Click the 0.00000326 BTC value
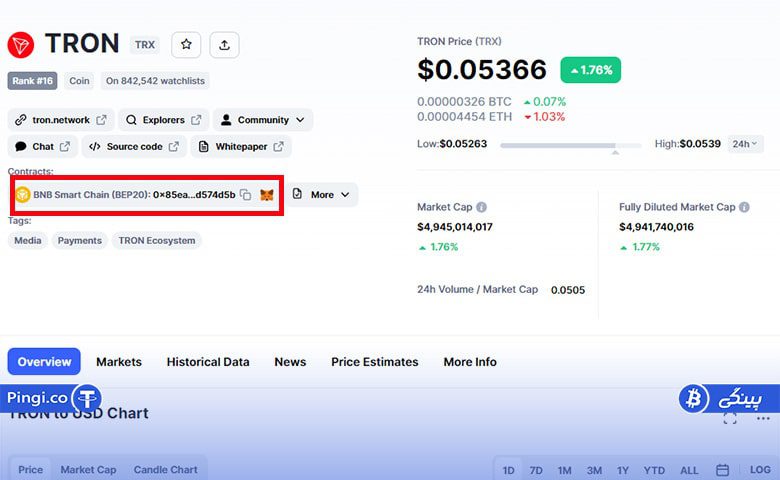 pyautogui.click(x=464, y=101)
